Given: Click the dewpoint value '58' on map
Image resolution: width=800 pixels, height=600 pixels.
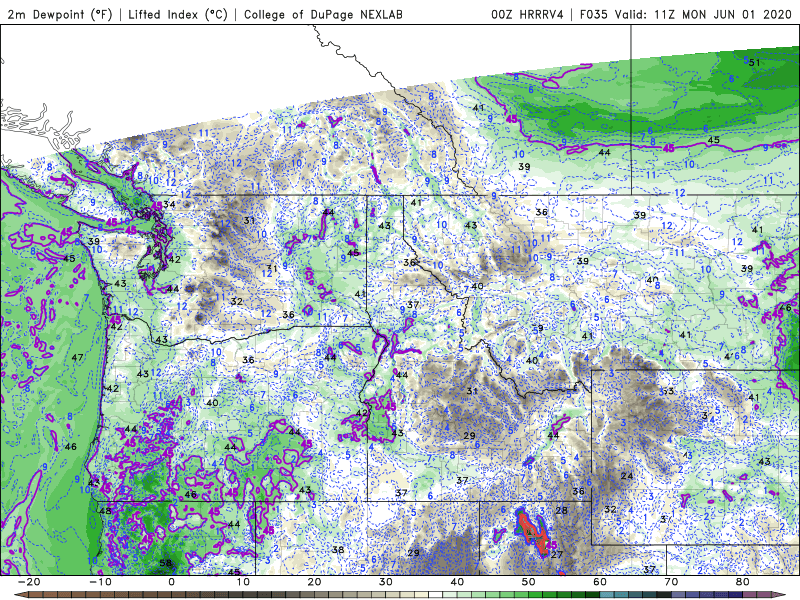Looking at the screenshot, I should pos(166,563).
